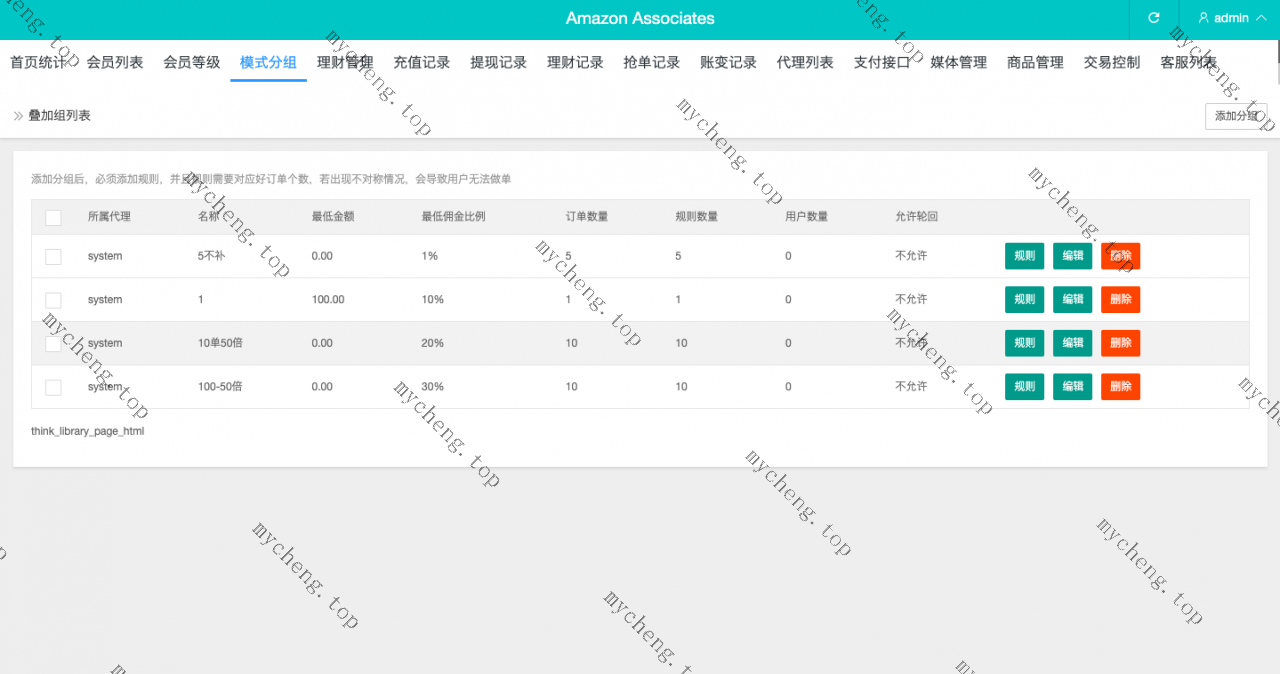
Task: Switch to the 会员列表 tab
Action: [x=115, y=62]
